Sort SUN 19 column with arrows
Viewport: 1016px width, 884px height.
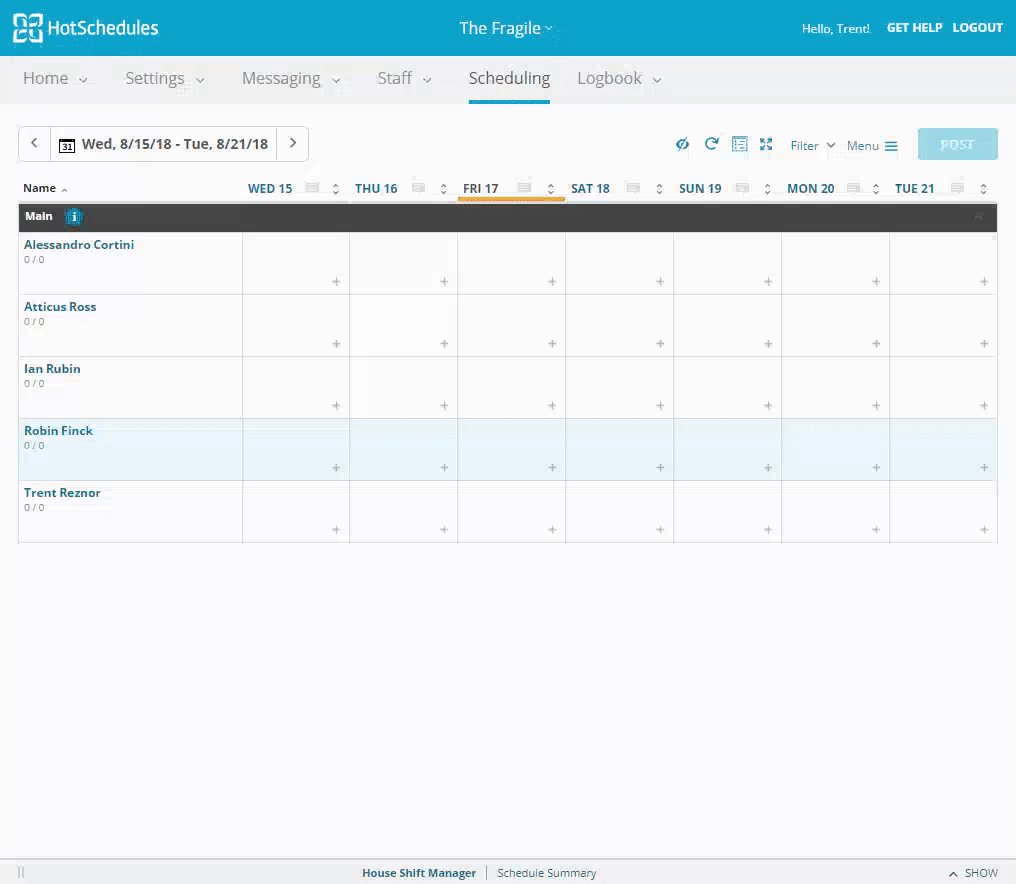pos(767,189)
